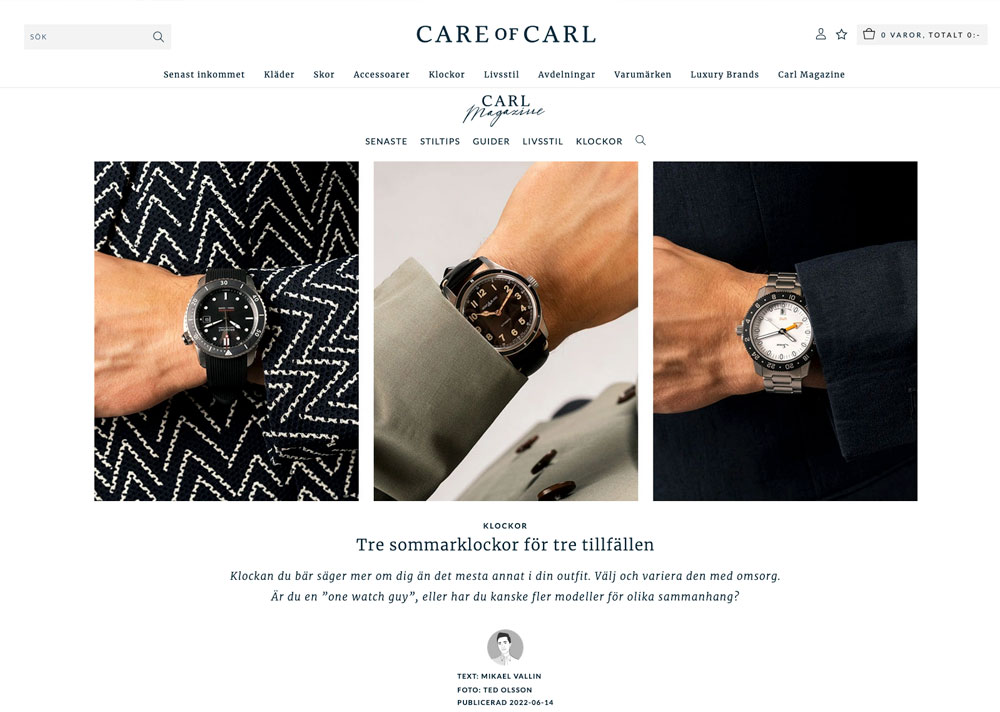1000x712 pixels.
Task: Select the GUIDER magazine tab
Action: tap(491, 142)
